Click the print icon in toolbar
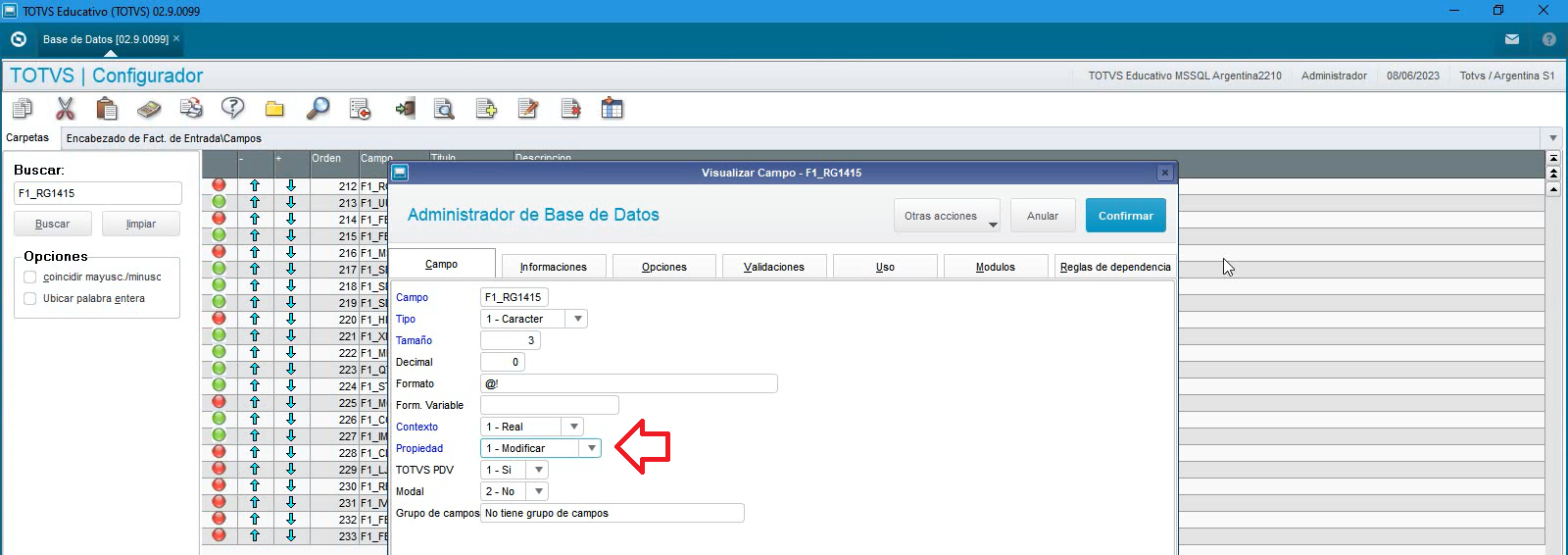 point(191,109)
